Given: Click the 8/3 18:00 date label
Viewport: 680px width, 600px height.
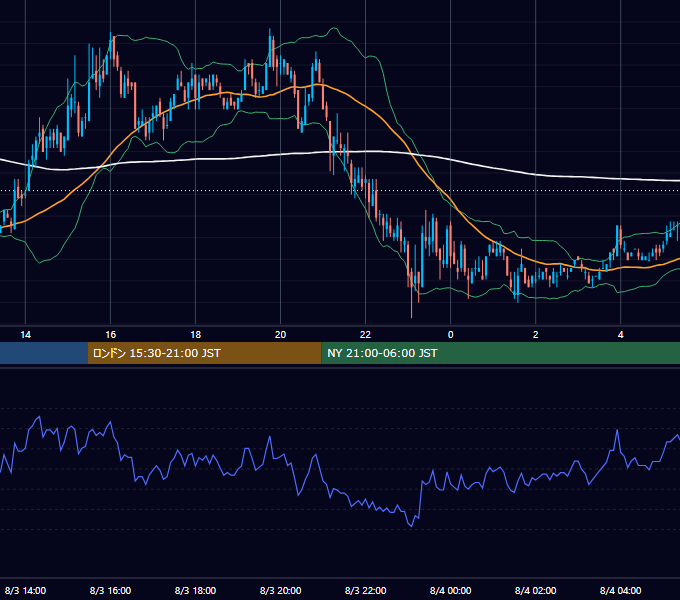Looking at the screenshot, I should click(x=196, y=590).
